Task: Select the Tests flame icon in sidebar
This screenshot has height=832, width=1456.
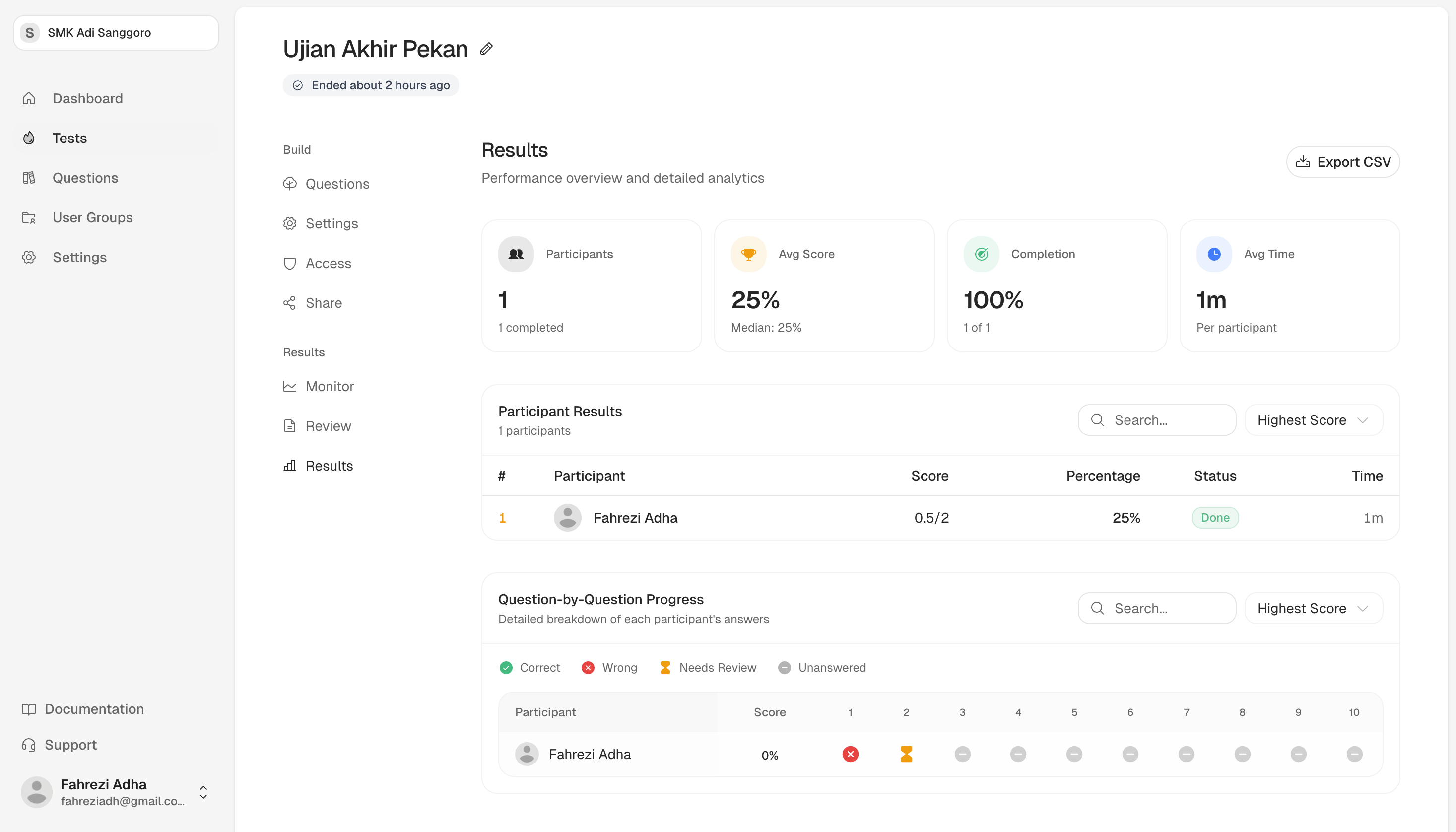Action: tap(29, 138)
